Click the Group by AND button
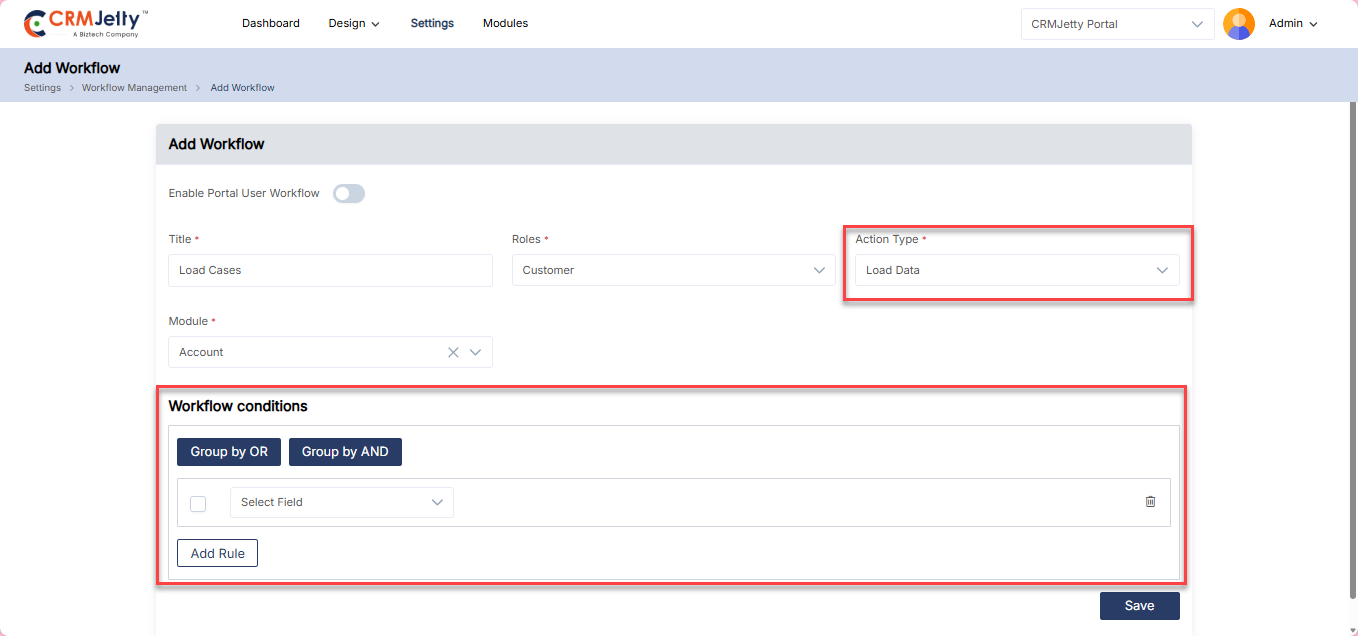The width and height of the screenshot is (1358, 636). tap(345, 452)
